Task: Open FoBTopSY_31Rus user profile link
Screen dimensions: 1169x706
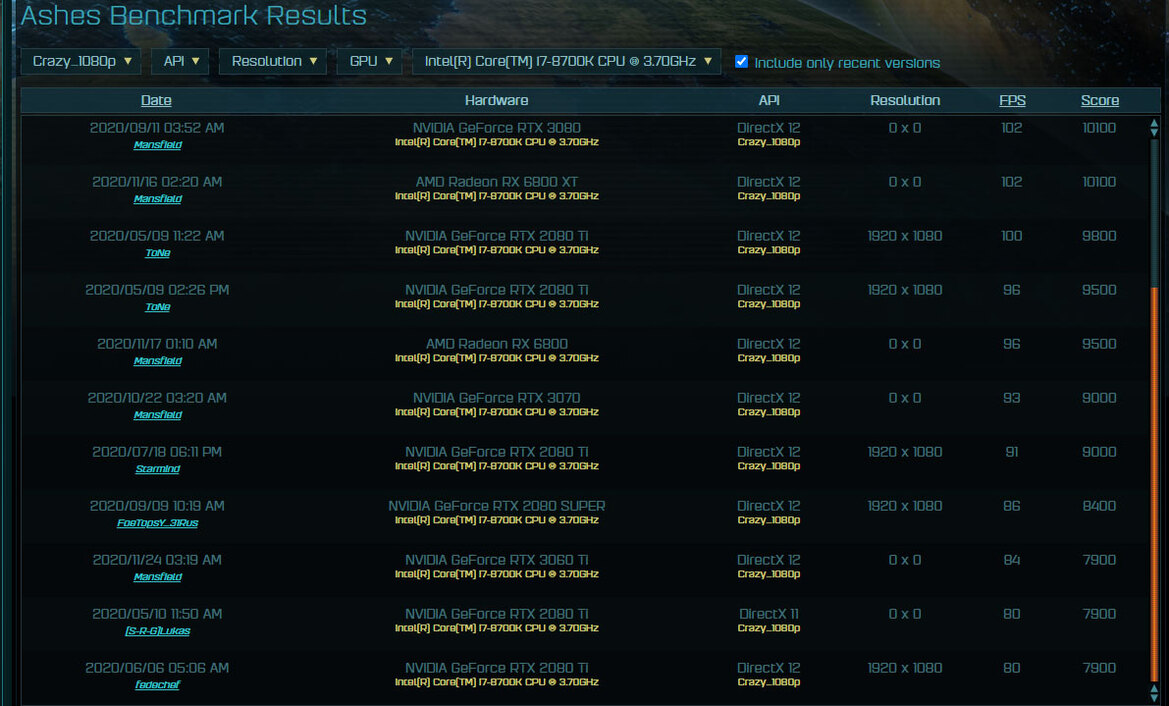Action: [x=157, y=523]
